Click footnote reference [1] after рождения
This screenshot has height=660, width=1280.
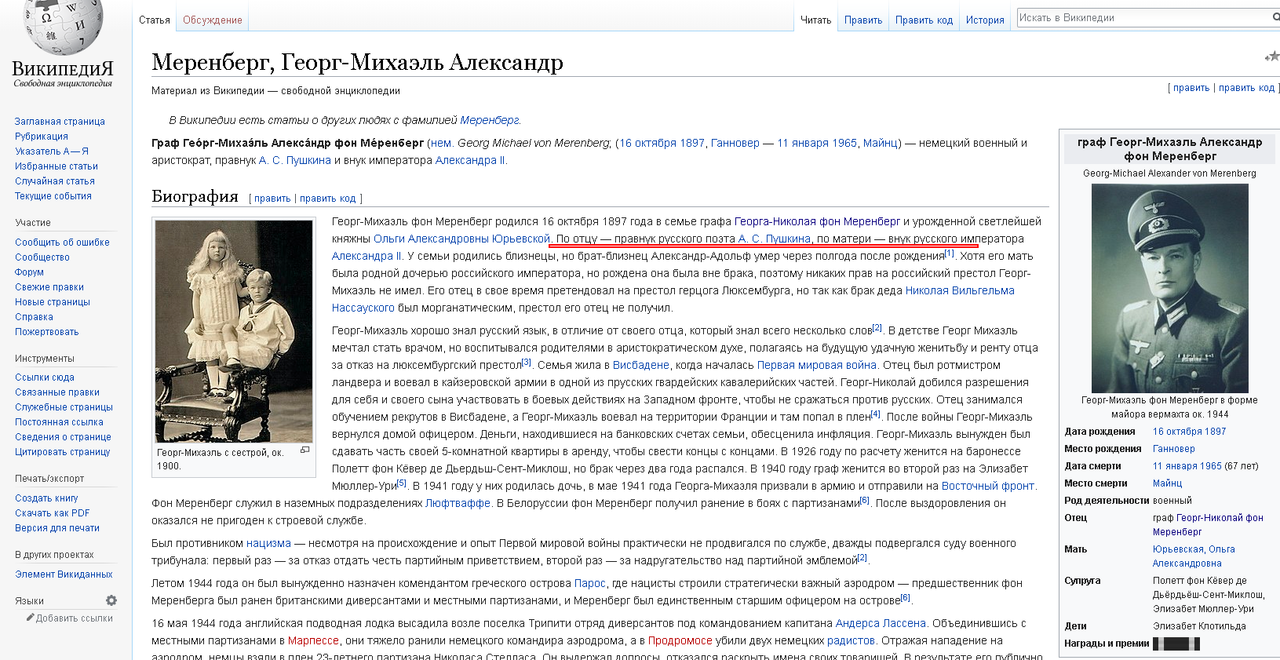pos(950,254)
